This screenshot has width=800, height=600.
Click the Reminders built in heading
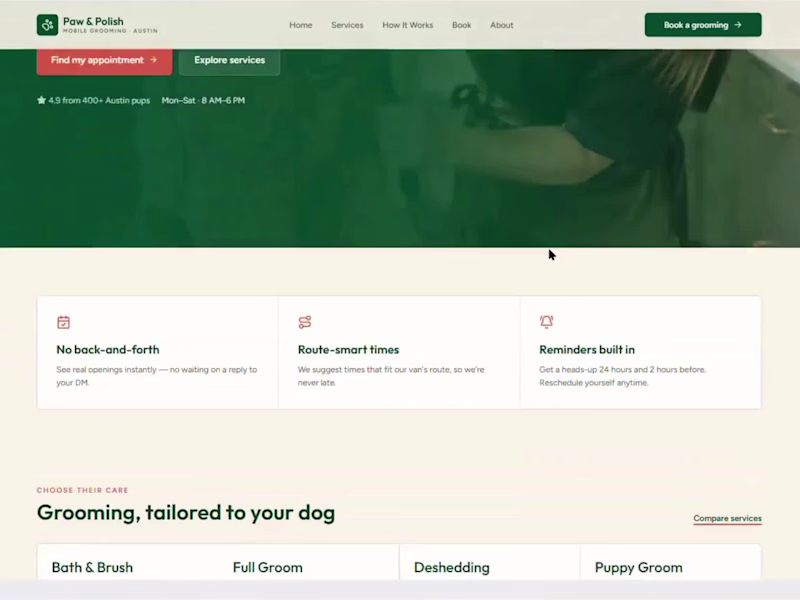(587, 349)
